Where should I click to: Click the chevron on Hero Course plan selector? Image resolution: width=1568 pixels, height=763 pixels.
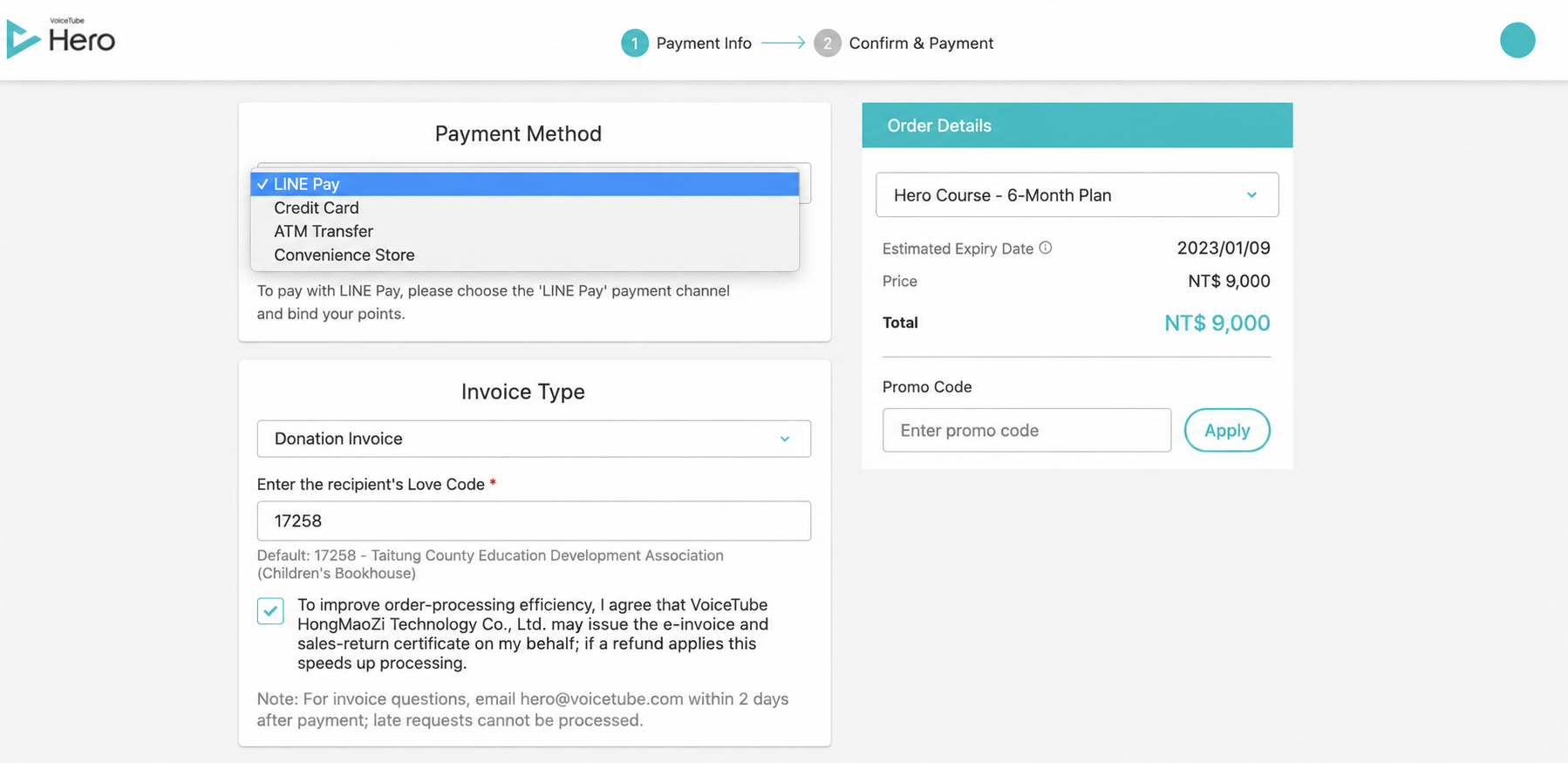(1251, 194)
